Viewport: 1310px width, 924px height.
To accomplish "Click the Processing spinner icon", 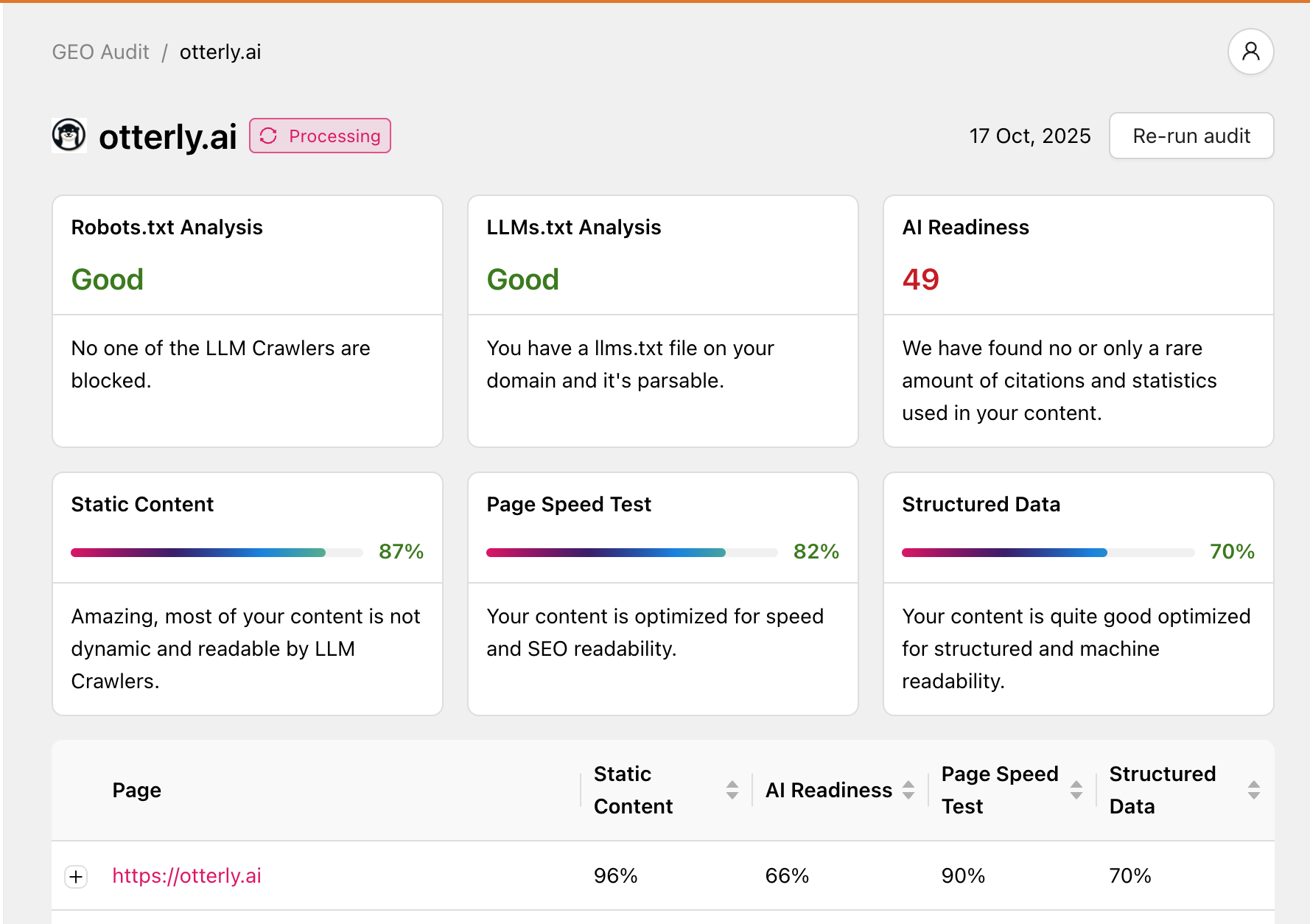I will 268,136.
